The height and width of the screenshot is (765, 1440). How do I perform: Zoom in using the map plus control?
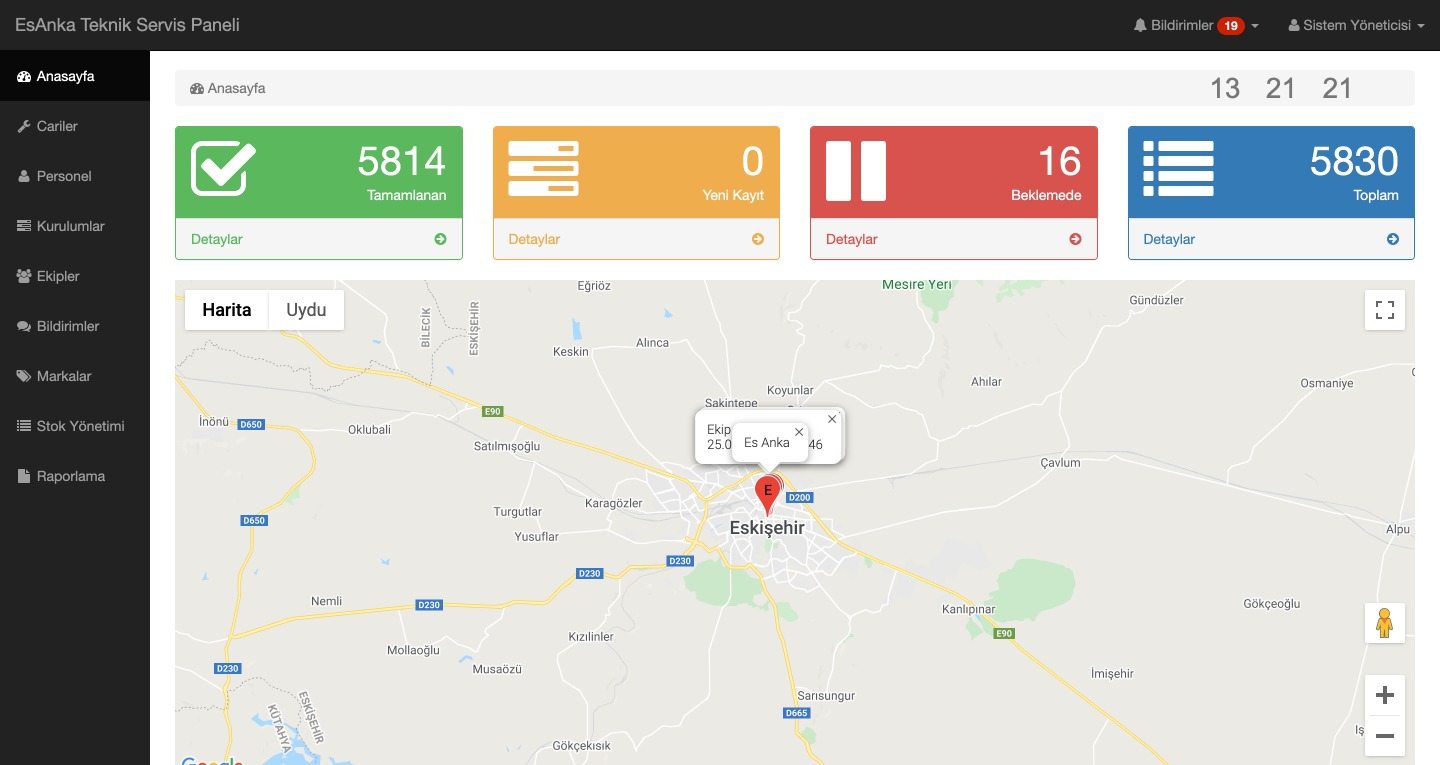coord(1385,694)
